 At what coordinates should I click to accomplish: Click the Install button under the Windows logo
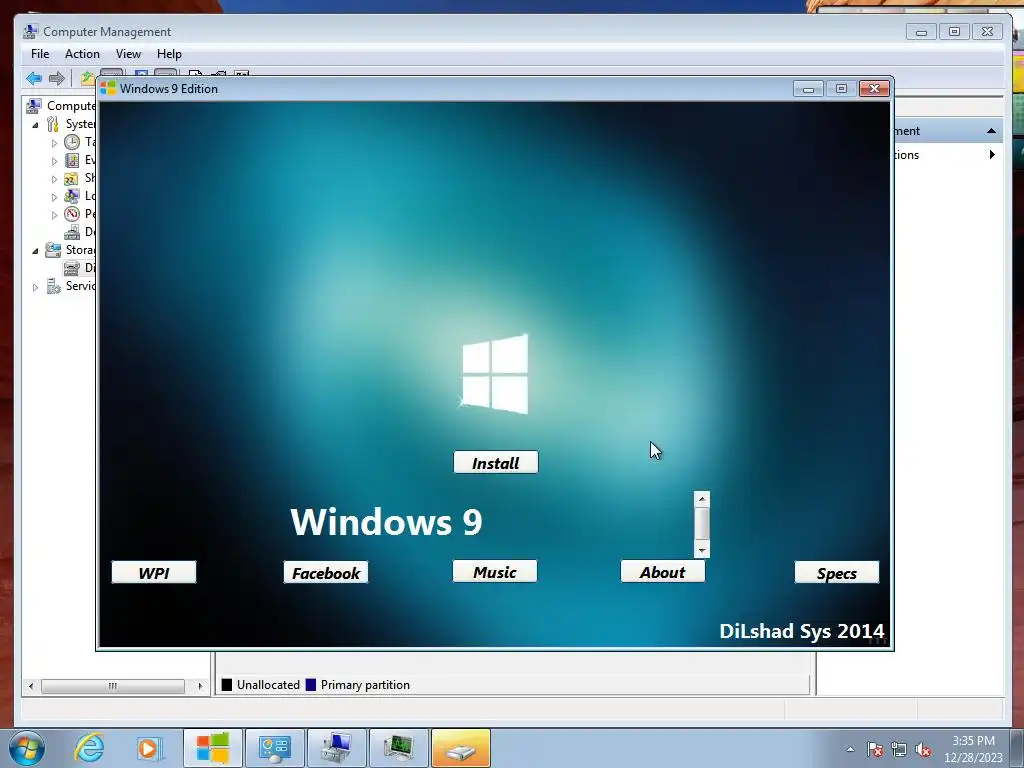click(x=496, y=462)
